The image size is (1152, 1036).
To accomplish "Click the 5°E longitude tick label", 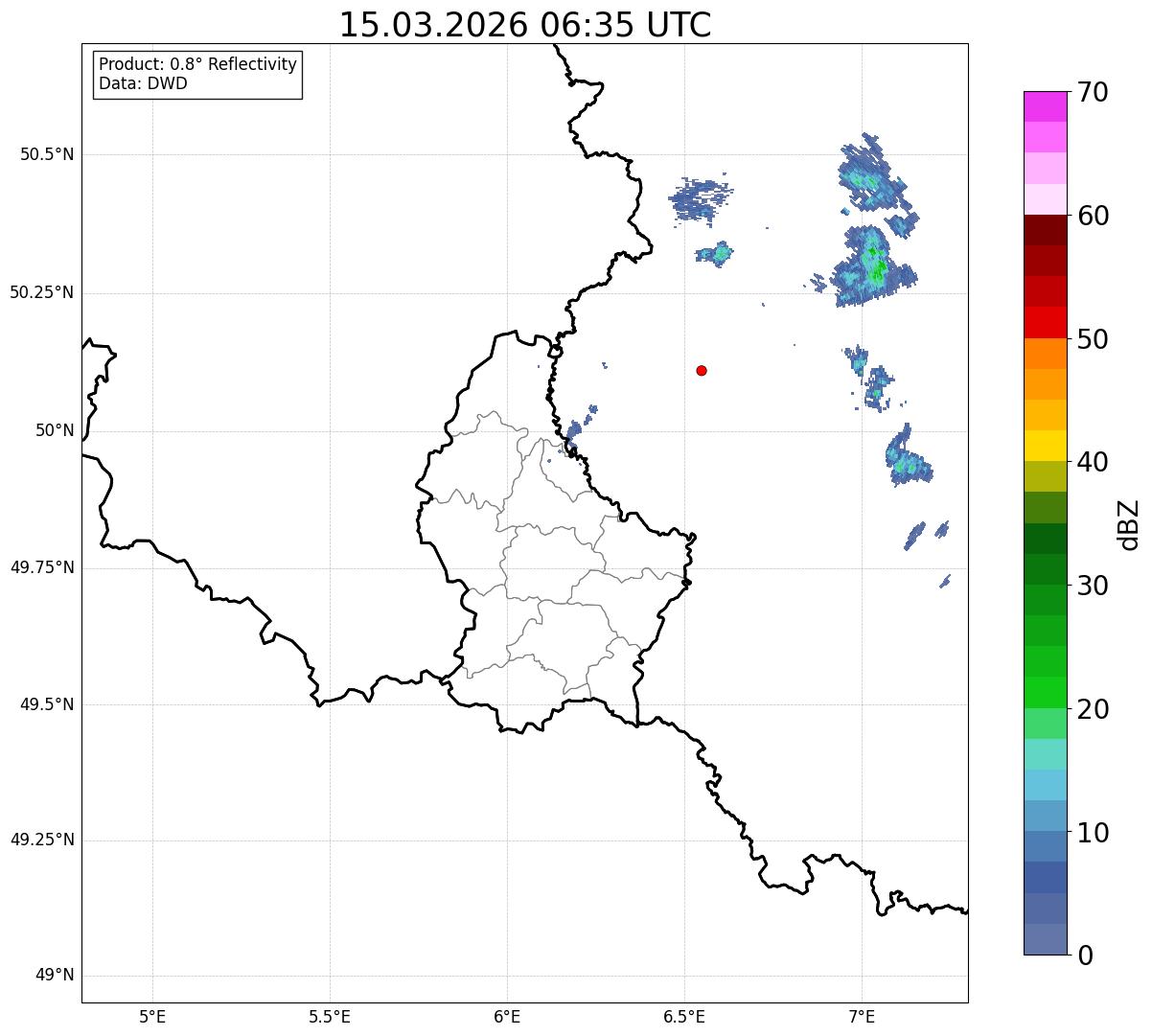I will (x=152, y=1016).
